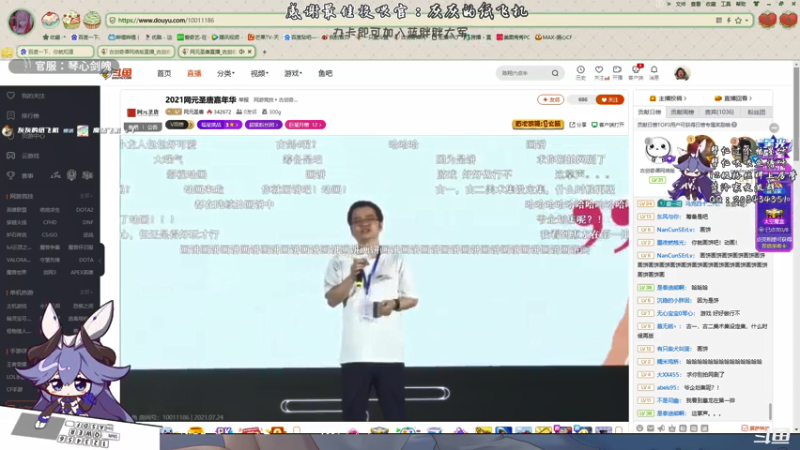800x450 pixels.
Task: Go to 首页 in Douyu nav
Action: 164,73
